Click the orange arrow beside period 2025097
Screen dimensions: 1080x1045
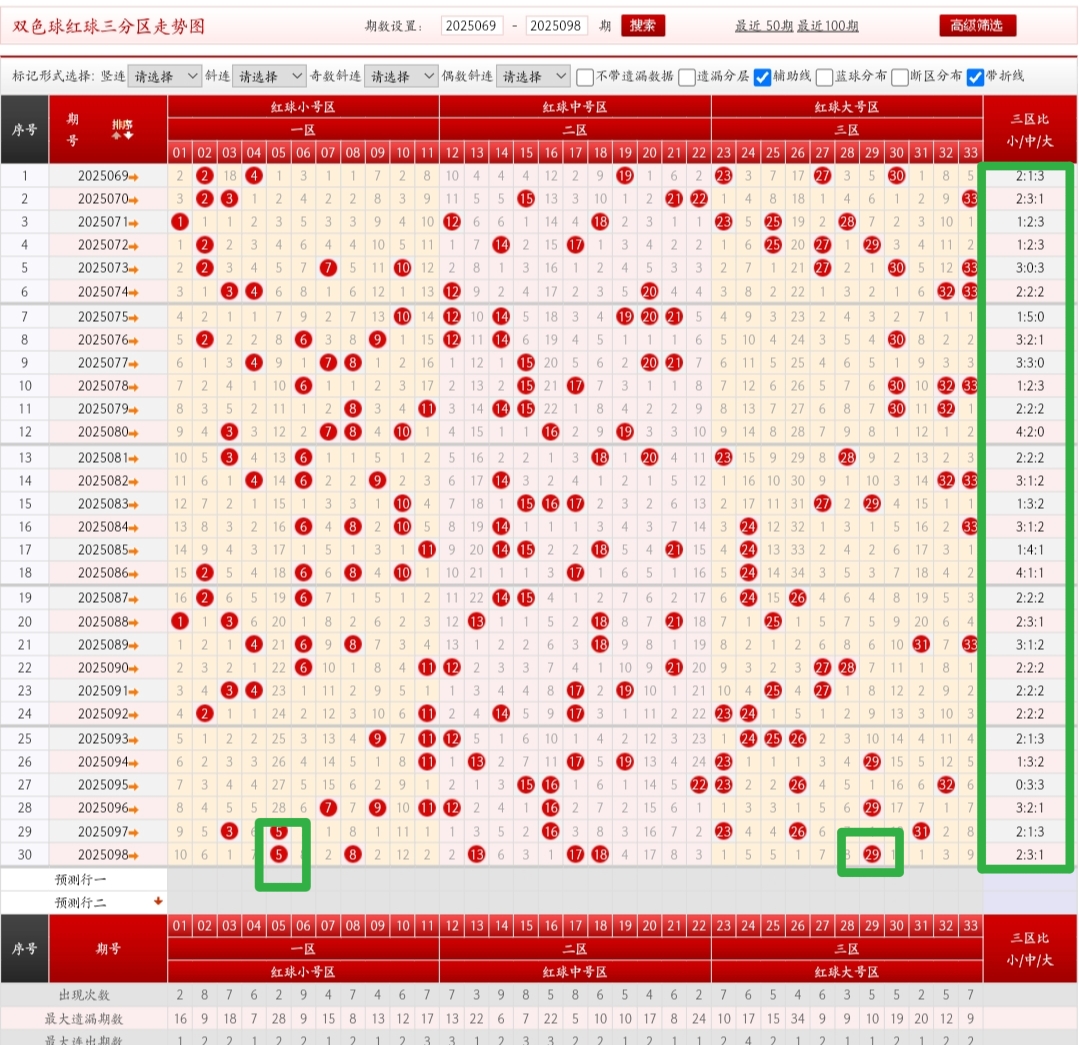click(x=134, y=834)
